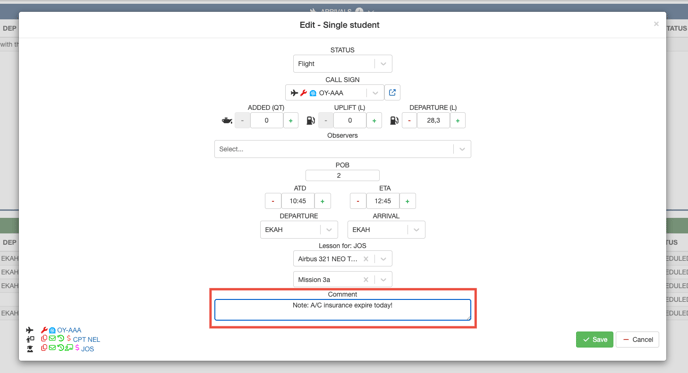
Task: Increase the Departure (L) fuel value
Action: (458, 120)
